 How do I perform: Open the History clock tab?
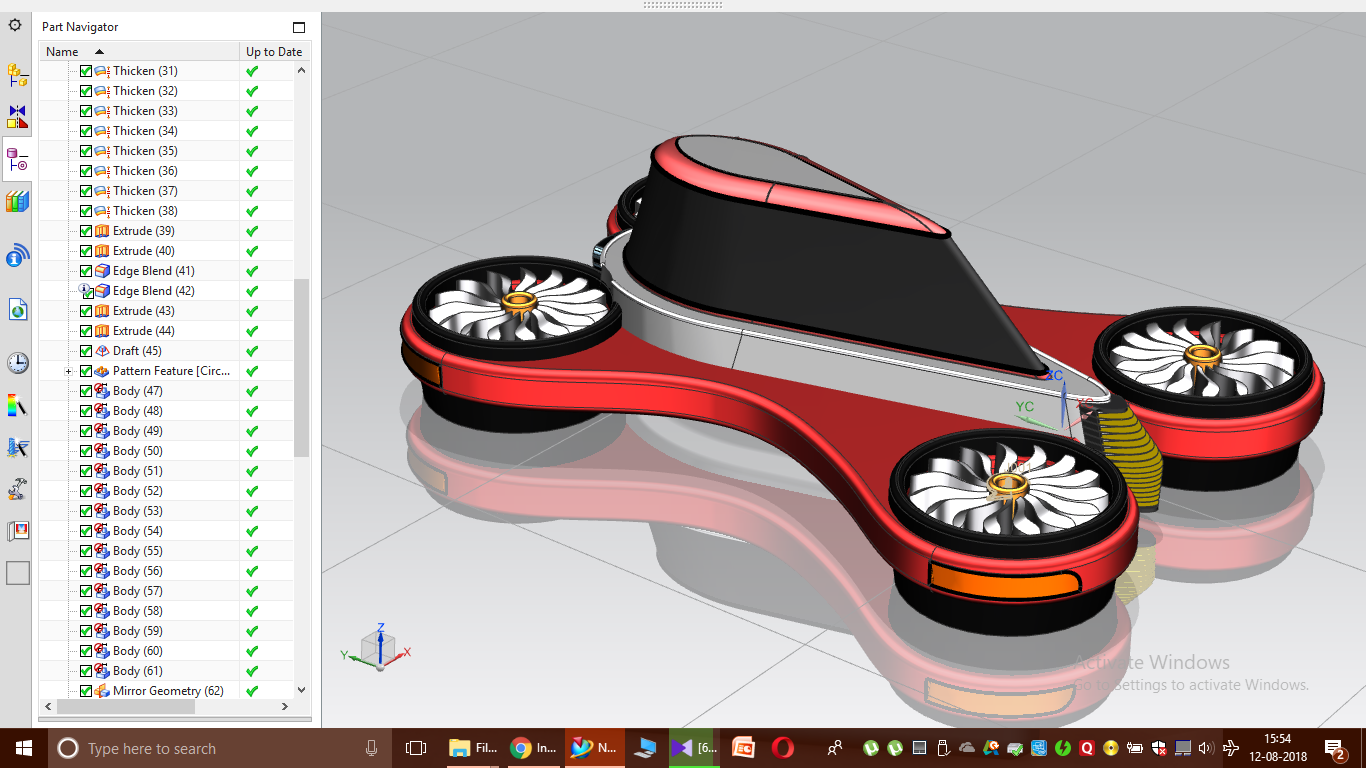click(17, 362)
